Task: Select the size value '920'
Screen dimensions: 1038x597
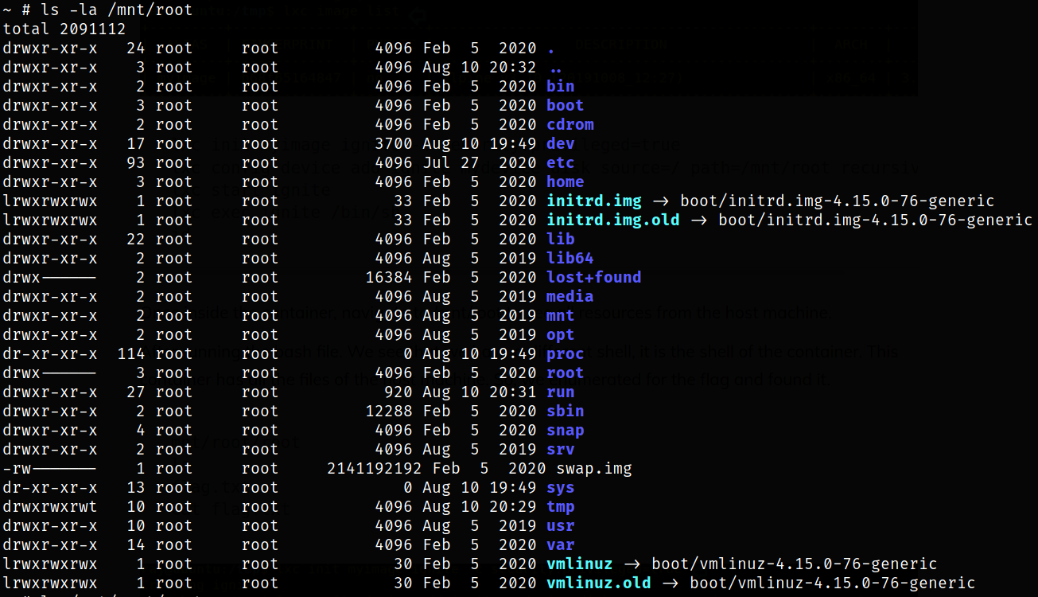Action: pos(399,392)
